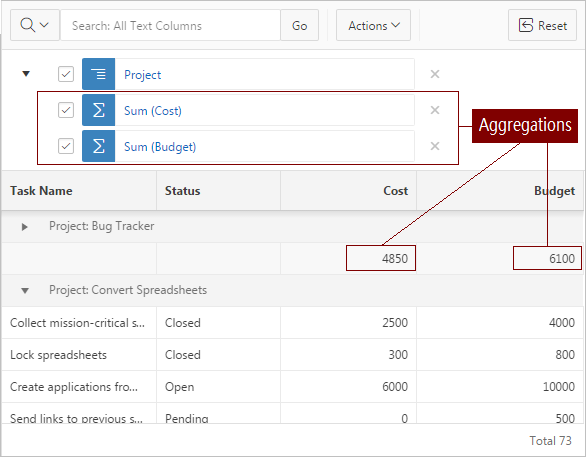This screenshot has width=586, height=457.
Task: Open the Sum (Cost) settings link
Action: (152, 111)
